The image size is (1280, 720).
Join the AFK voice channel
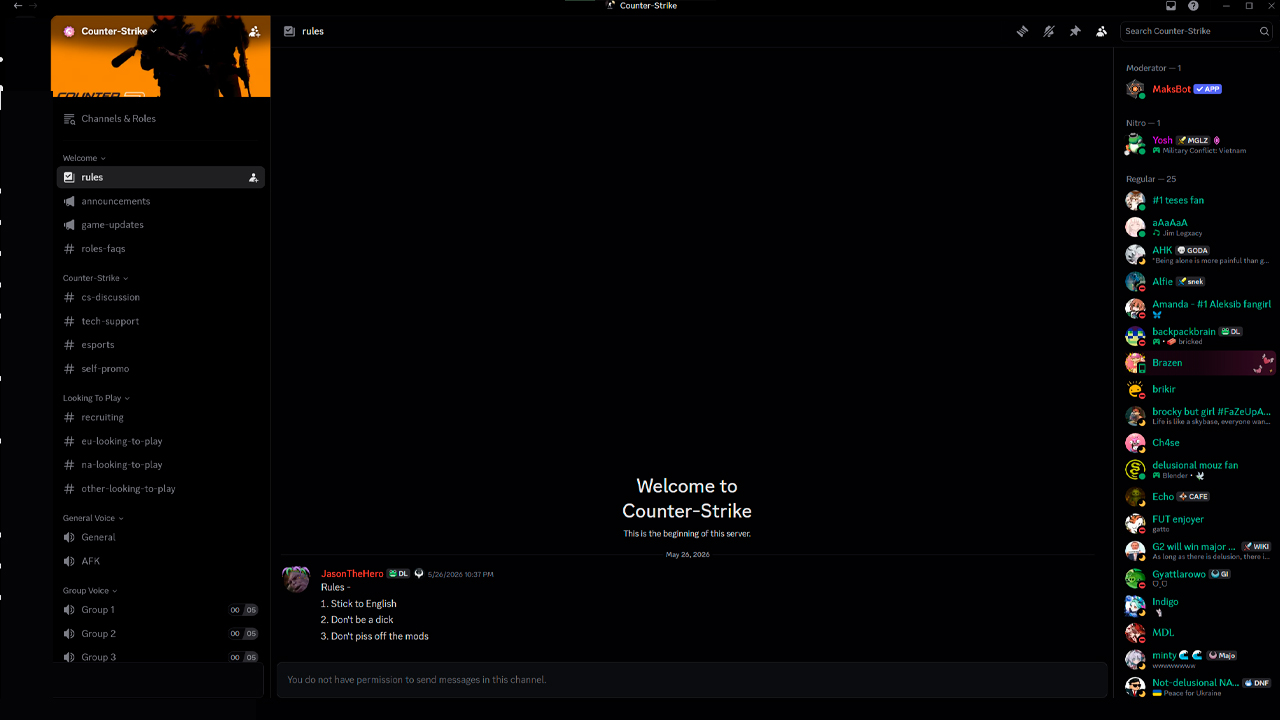point(161,561)
